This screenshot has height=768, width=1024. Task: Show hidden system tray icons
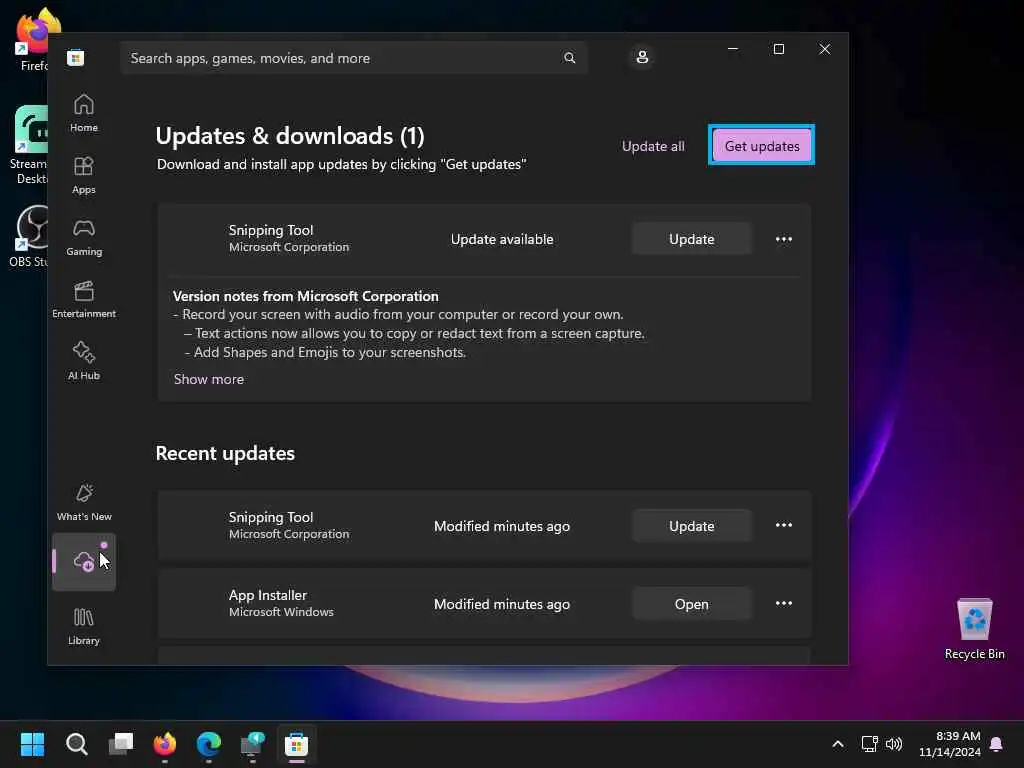[x=838, y=744]
